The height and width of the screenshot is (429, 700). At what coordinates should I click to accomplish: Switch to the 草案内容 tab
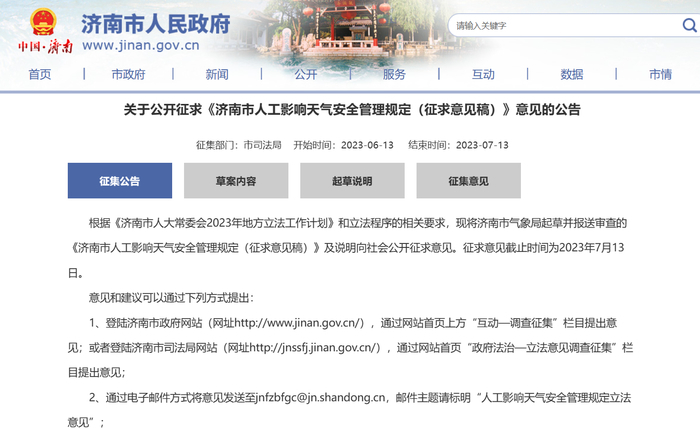(x=236, y=180)
